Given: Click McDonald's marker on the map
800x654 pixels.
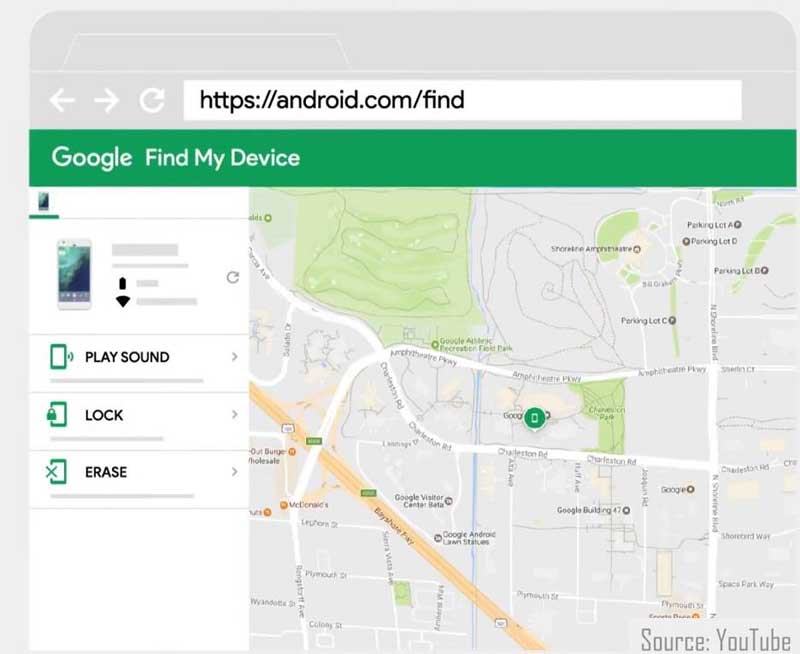Looking at the screenshot, I should [x=285, y=505].
